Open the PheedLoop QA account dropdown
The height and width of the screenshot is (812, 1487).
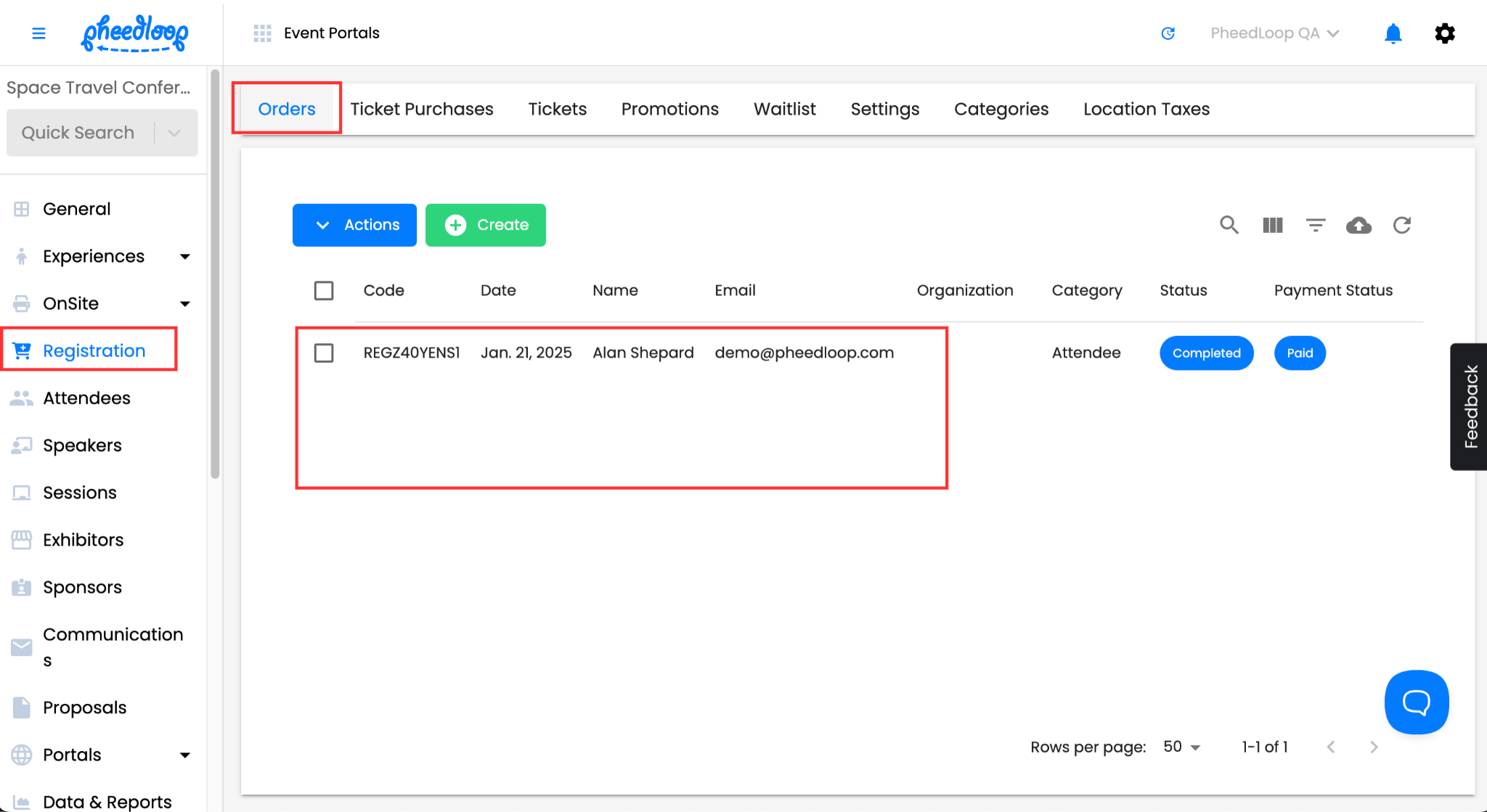(x=1274, y=33)
